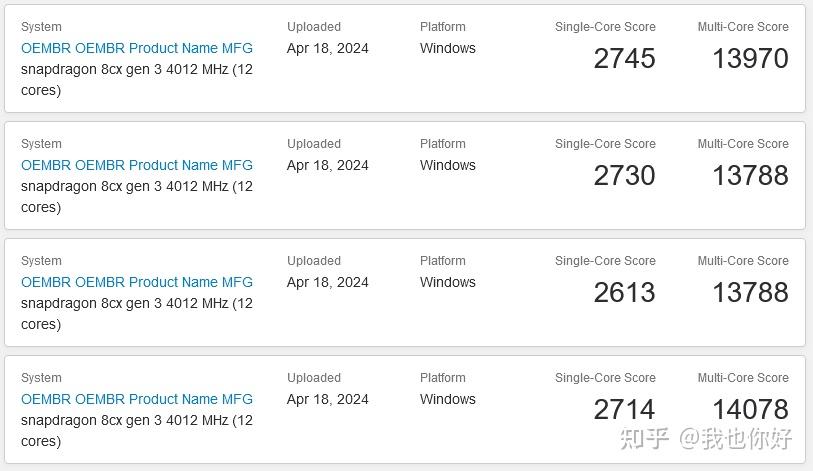The width and height of the screenshot is (813, 471).
Task: Open the system link in the 14078 multi-core result
Action: pyautogui.click(x=137, y=399)
